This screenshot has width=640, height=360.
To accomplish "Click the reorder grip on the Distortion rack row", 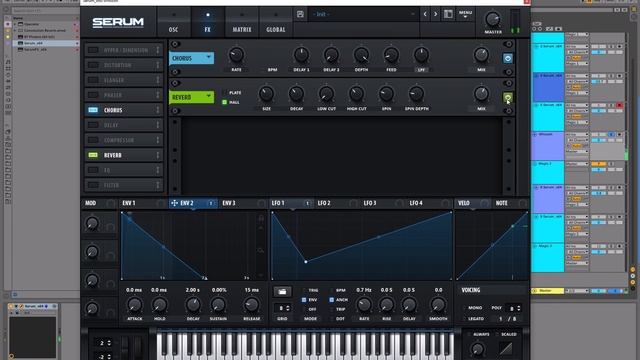I will [x=158, y=65].
